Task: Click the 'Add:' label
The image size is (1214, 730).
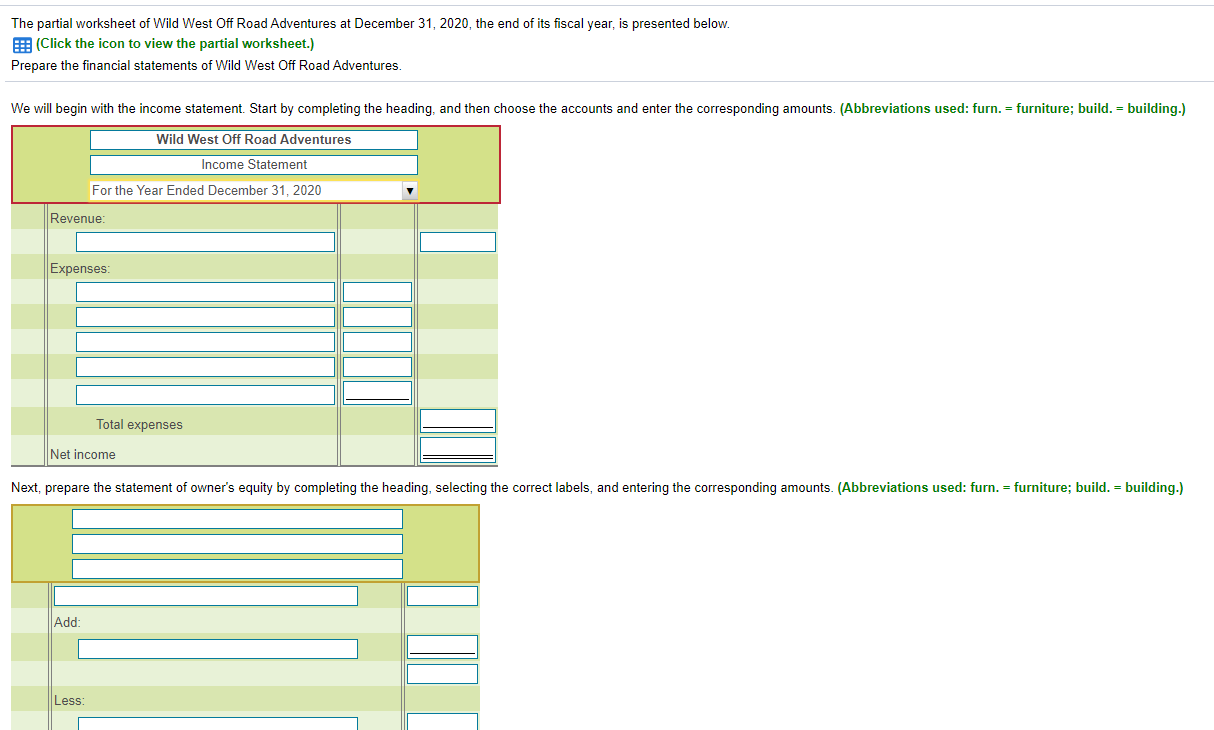Action: click(68, 622)
